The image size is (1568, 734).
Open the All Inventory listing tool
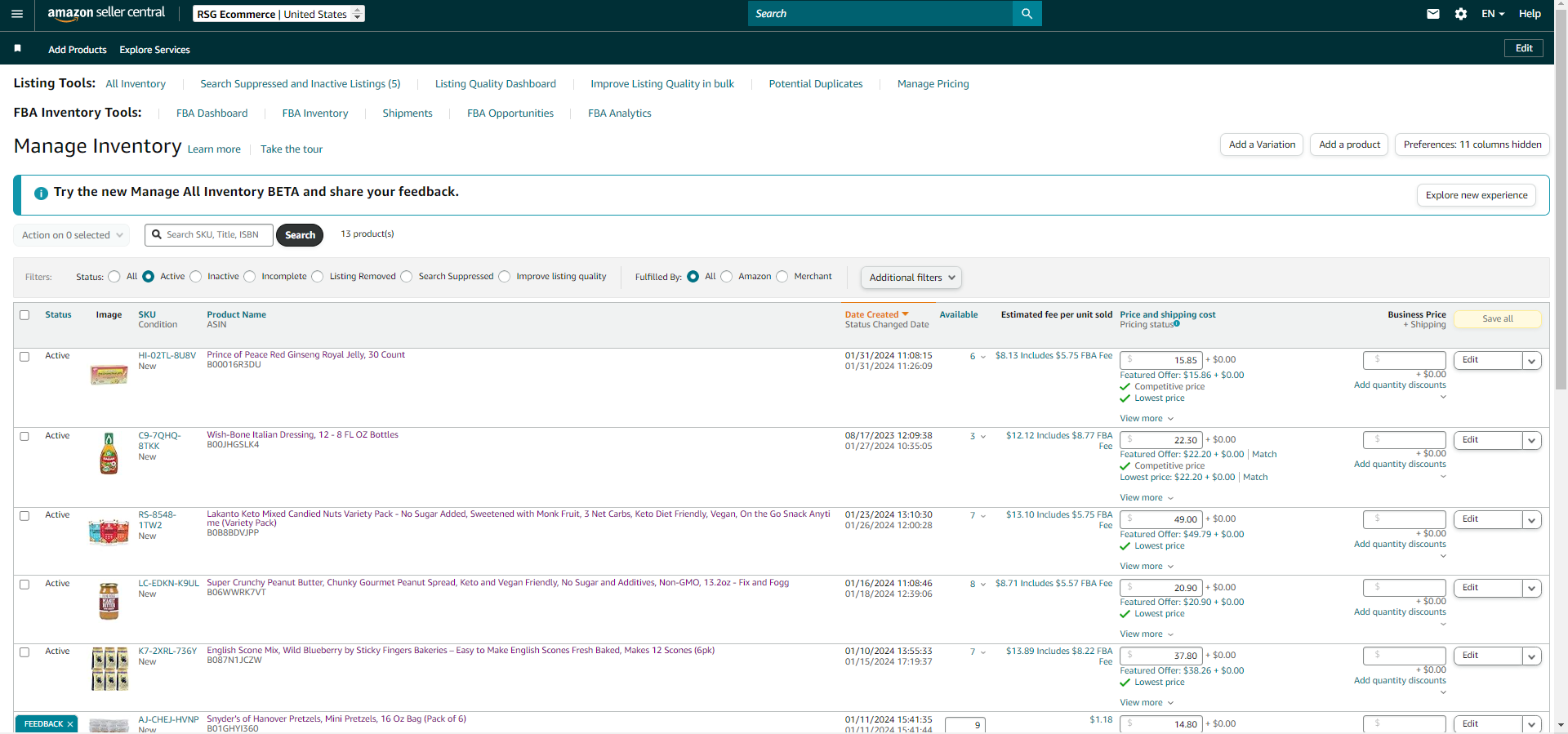[136, 84]
